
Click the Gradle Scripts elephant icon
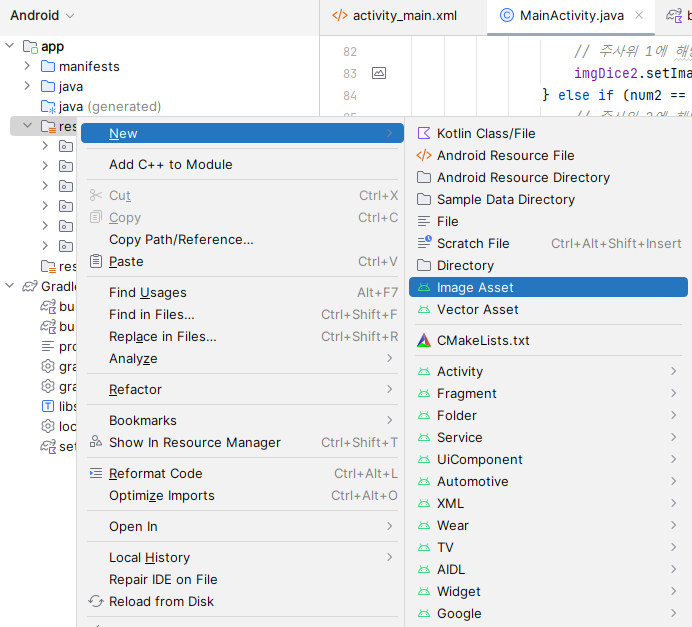[x=30, y=286]
